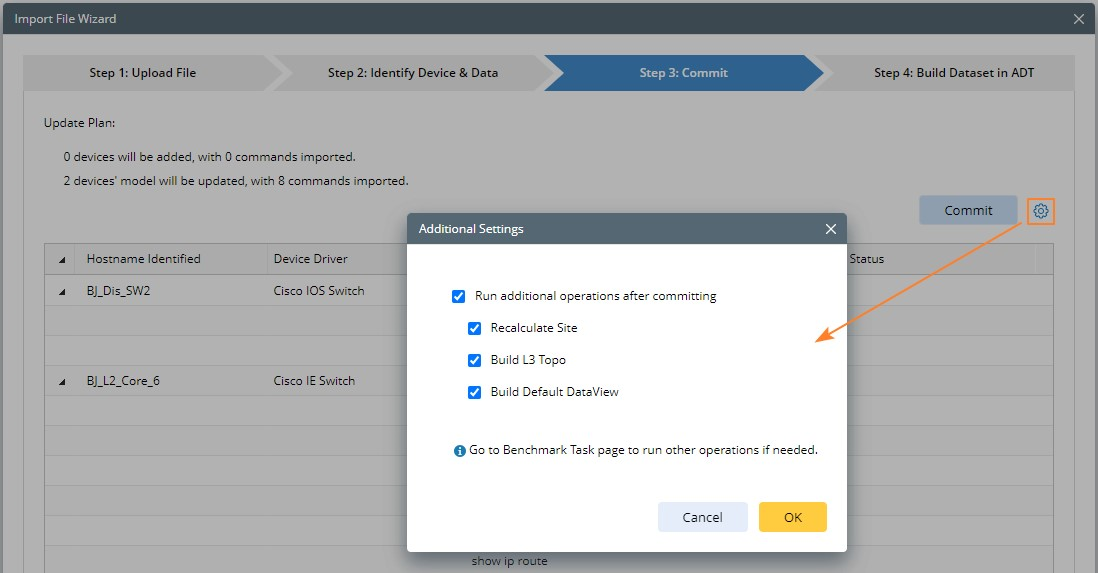The height and width of the screenshot is (573, 1098).
Task: Click Cancel in Additional Settings
Action: (x=702, y=517)
